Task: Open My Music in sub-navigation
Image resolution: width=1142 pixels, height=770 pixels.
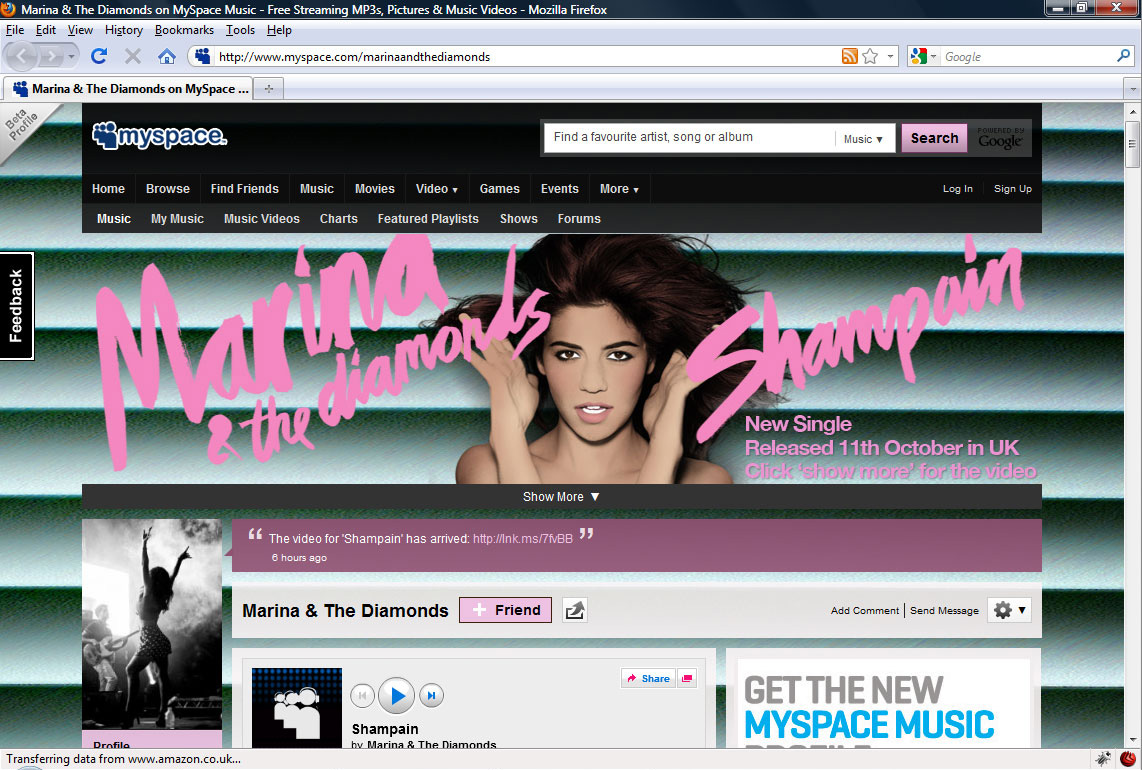Action: click(x=177, y=219)
